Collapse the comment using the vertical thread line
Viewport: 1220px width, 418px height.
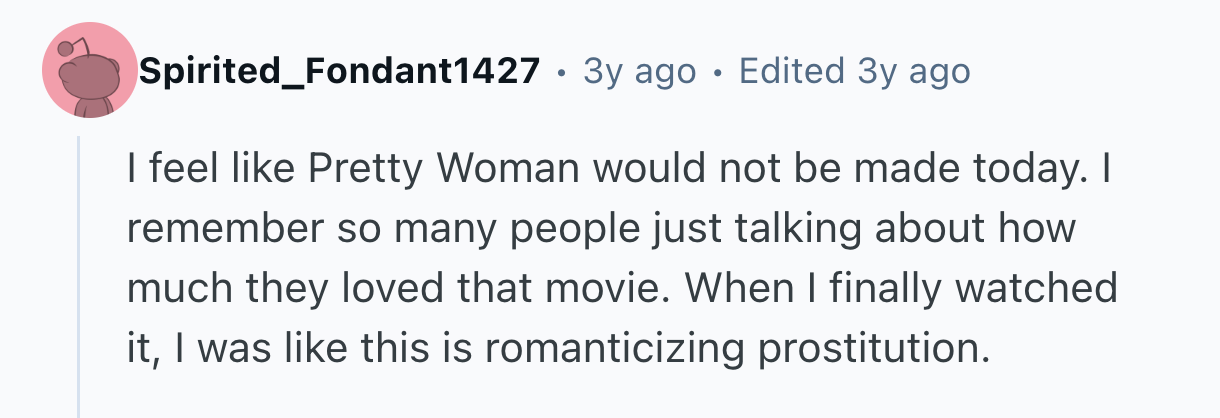tap(79, 280)
